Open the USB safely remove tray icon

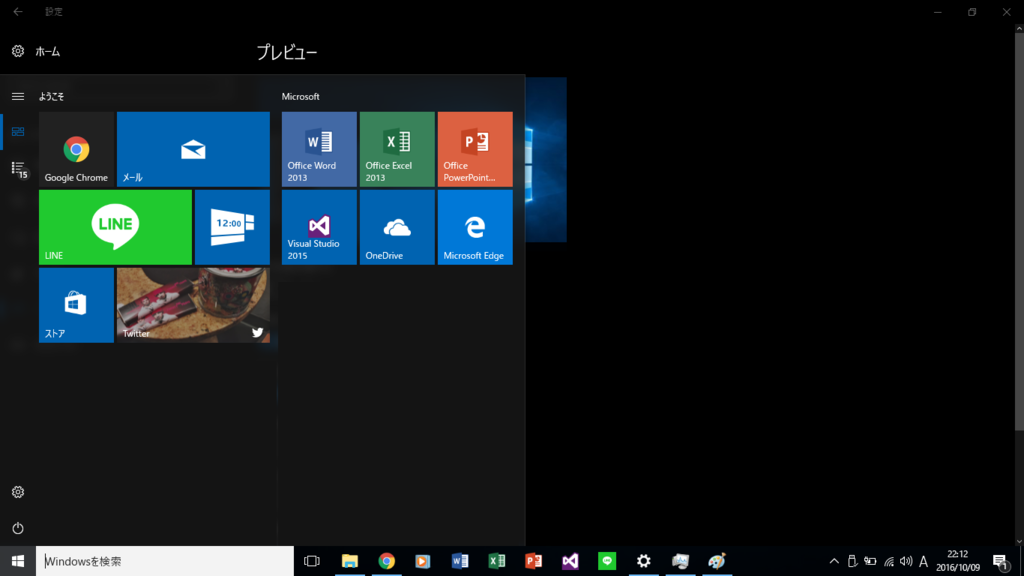coord(852,561)
